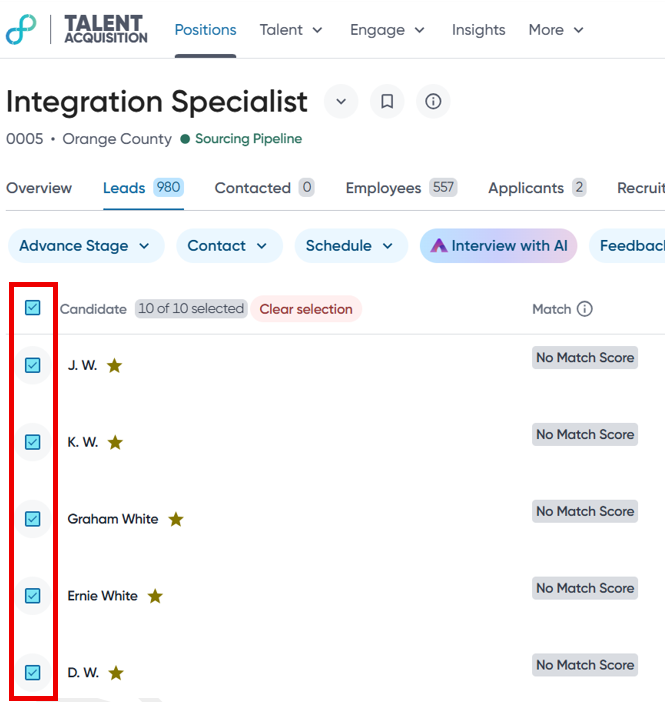Click star beside Ernie White

155,596
